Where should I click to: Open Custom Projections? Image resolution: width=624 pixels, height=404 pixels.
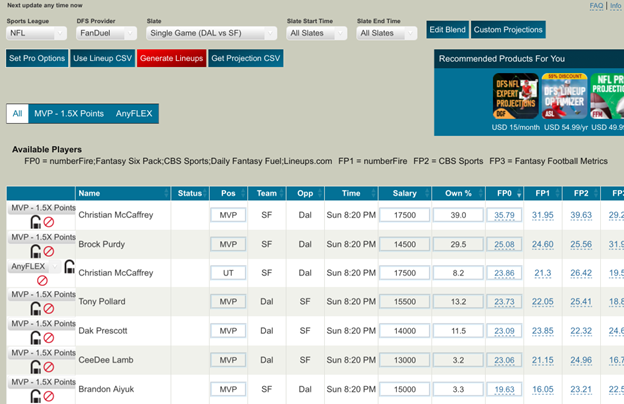click(x=508, y=29)
